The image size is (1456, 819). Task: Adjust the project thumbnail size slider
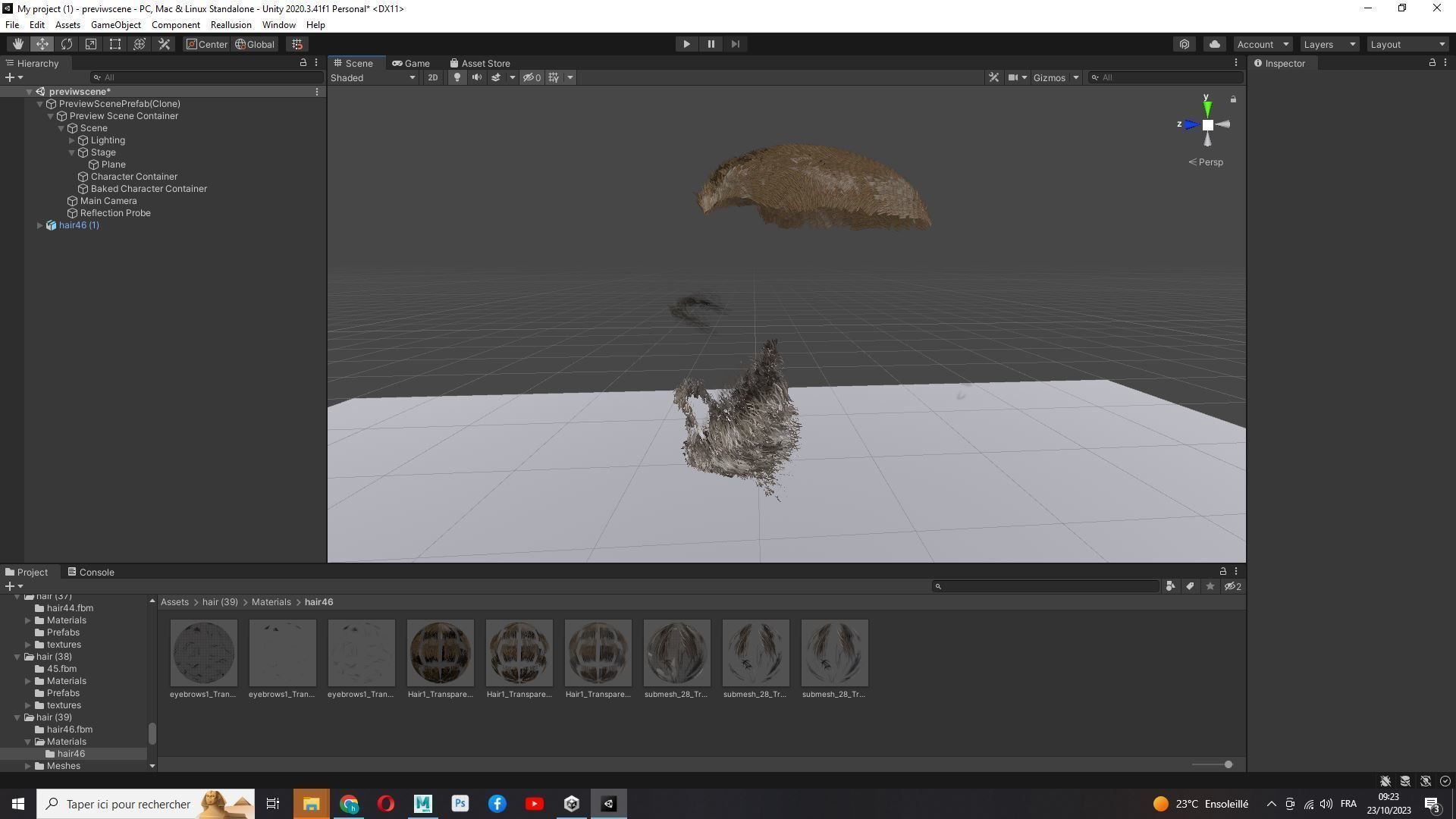click(1228, 764)
